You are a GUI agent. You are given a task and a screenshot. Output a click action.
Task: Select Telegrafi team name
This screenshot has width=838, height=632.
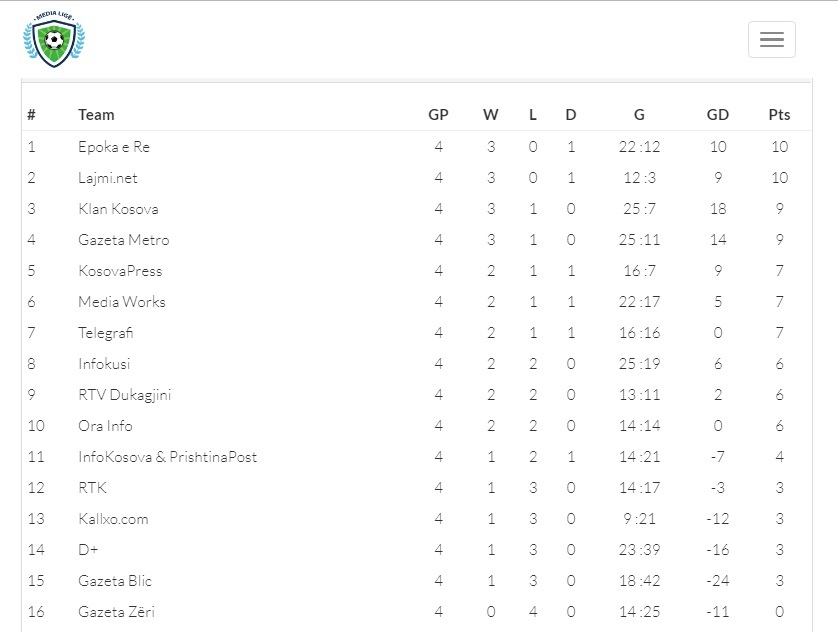tap(105, 333)
